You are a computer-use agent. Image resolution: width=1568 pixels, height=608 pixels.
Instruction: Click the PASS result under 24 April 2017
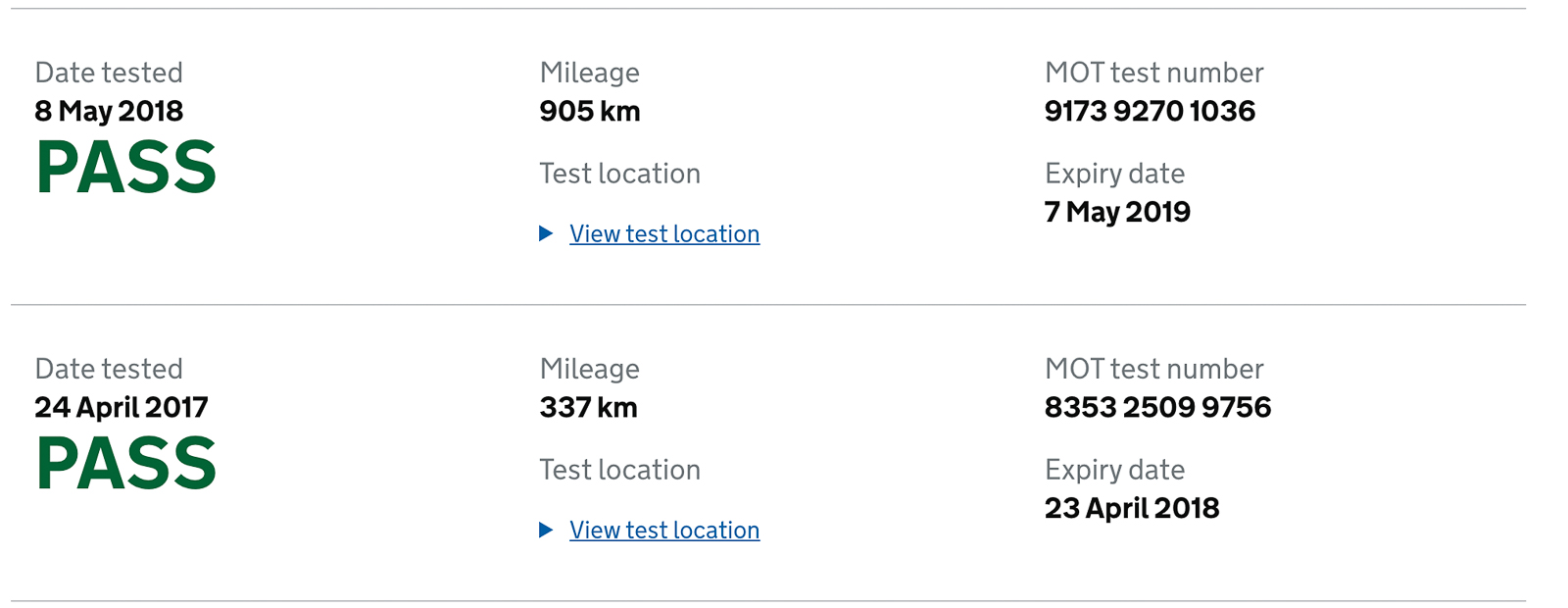tap(126, 463)
